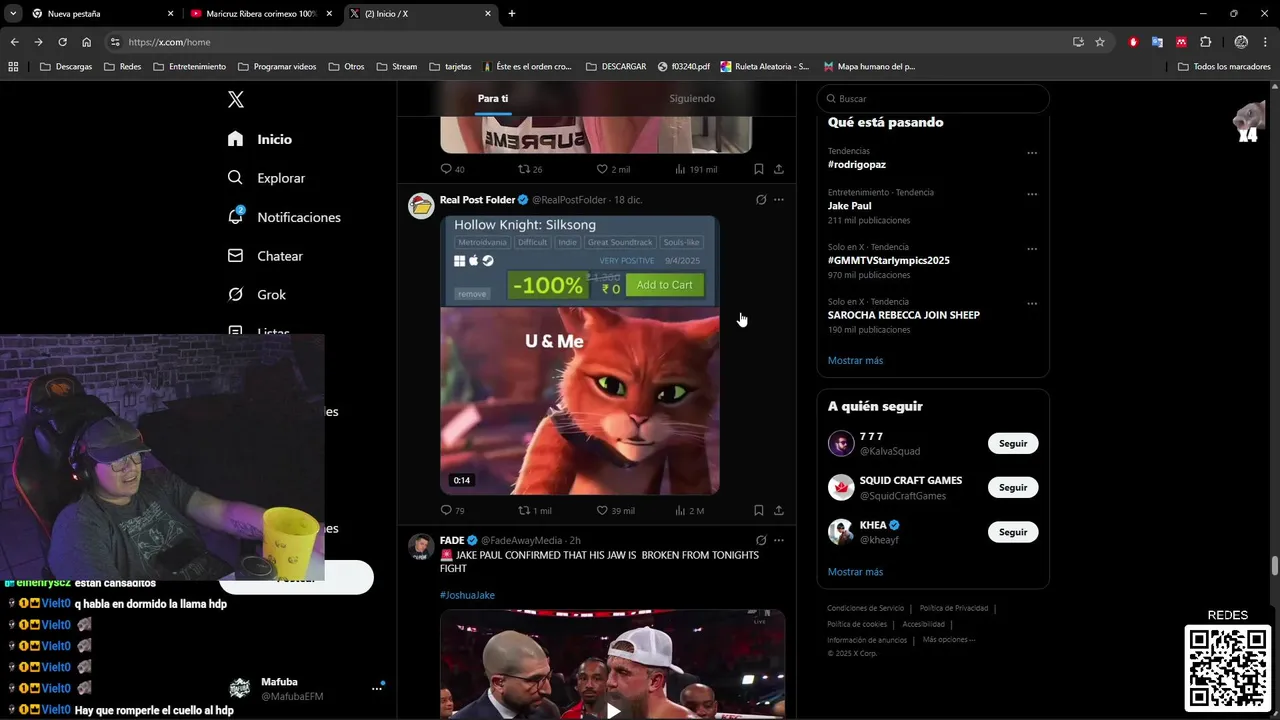Image resolution: width=1280 pixels, height=720 pixels.
Task: Open a new browser tab
Action: 512,14
